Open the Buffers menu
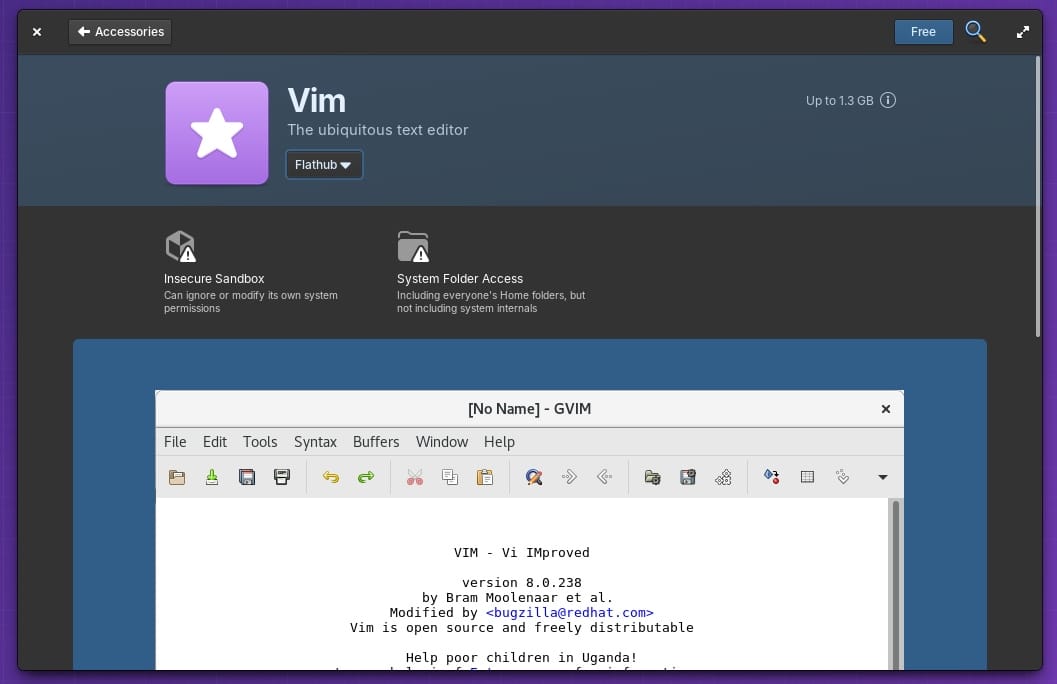 (x=376, y=441)
